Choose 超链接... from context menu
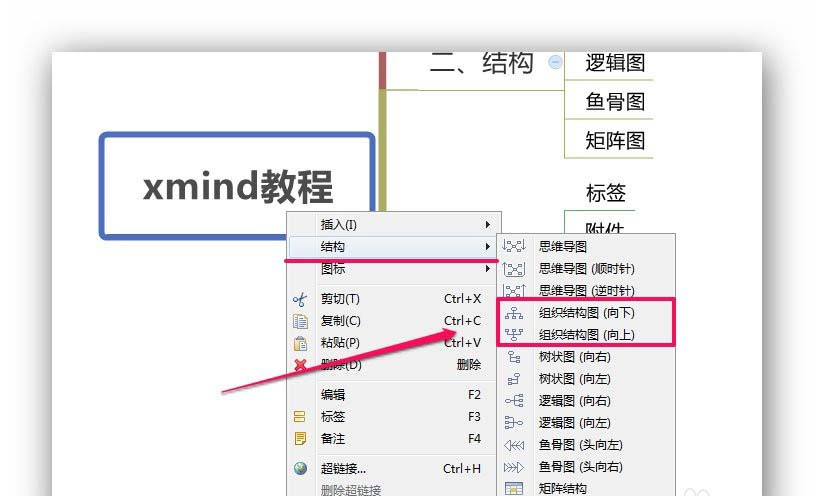This screenshot has height=496, width=814. point(394,468)
